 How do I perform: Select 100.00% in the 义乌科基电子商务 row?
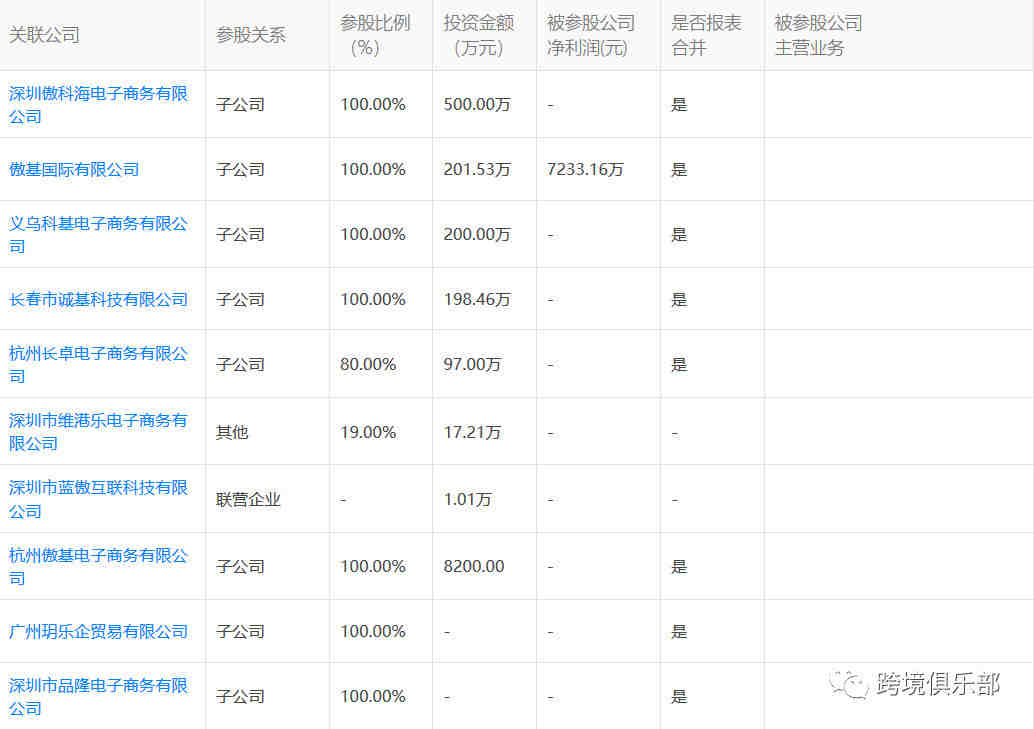pyautogui.click(x=373, y=234)
